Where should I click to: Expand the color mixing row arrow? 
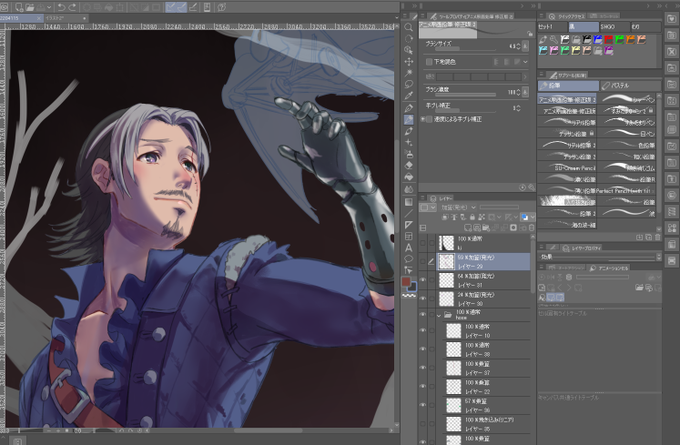click(x=526, y=77)
